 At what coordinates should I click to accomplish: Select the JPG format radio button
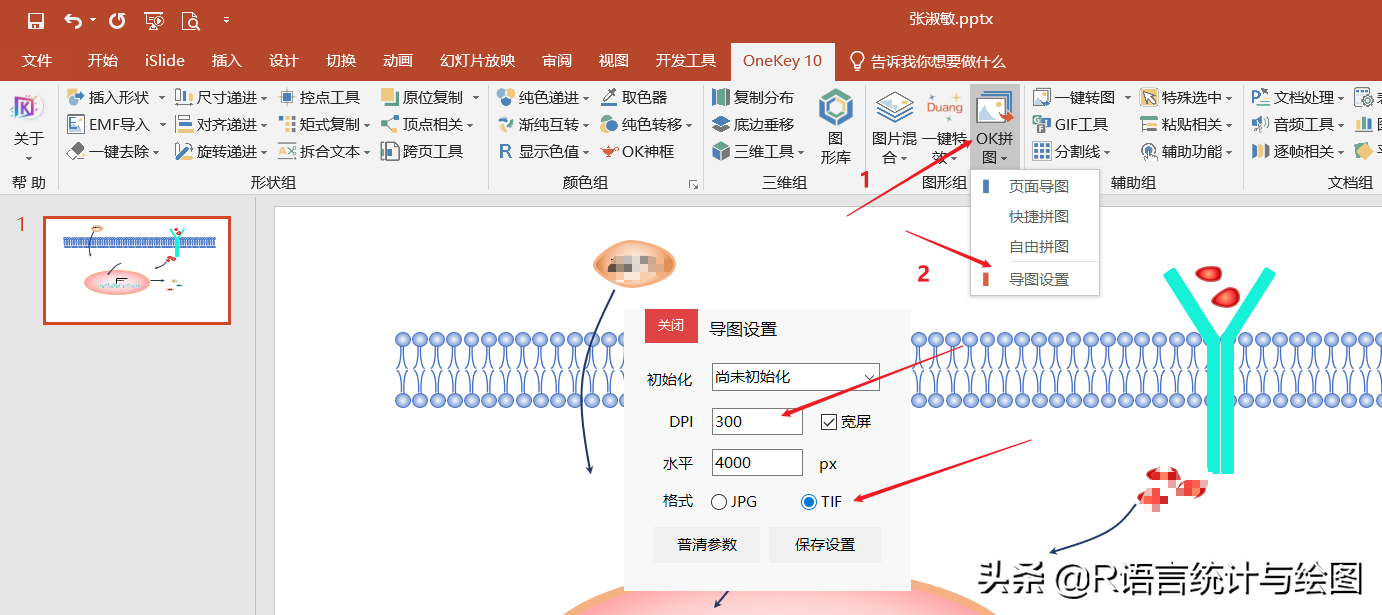pos(719,502)
